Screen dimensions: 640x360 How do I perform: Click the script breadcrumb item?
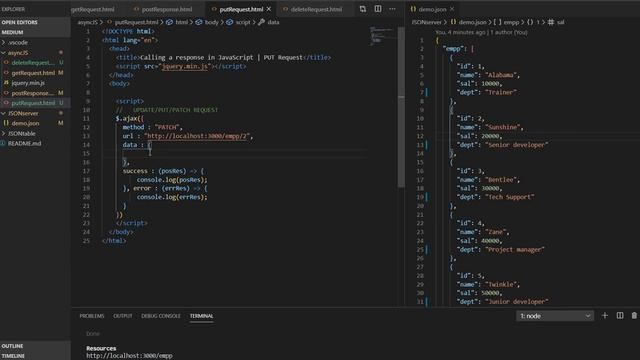pos(243,22)
